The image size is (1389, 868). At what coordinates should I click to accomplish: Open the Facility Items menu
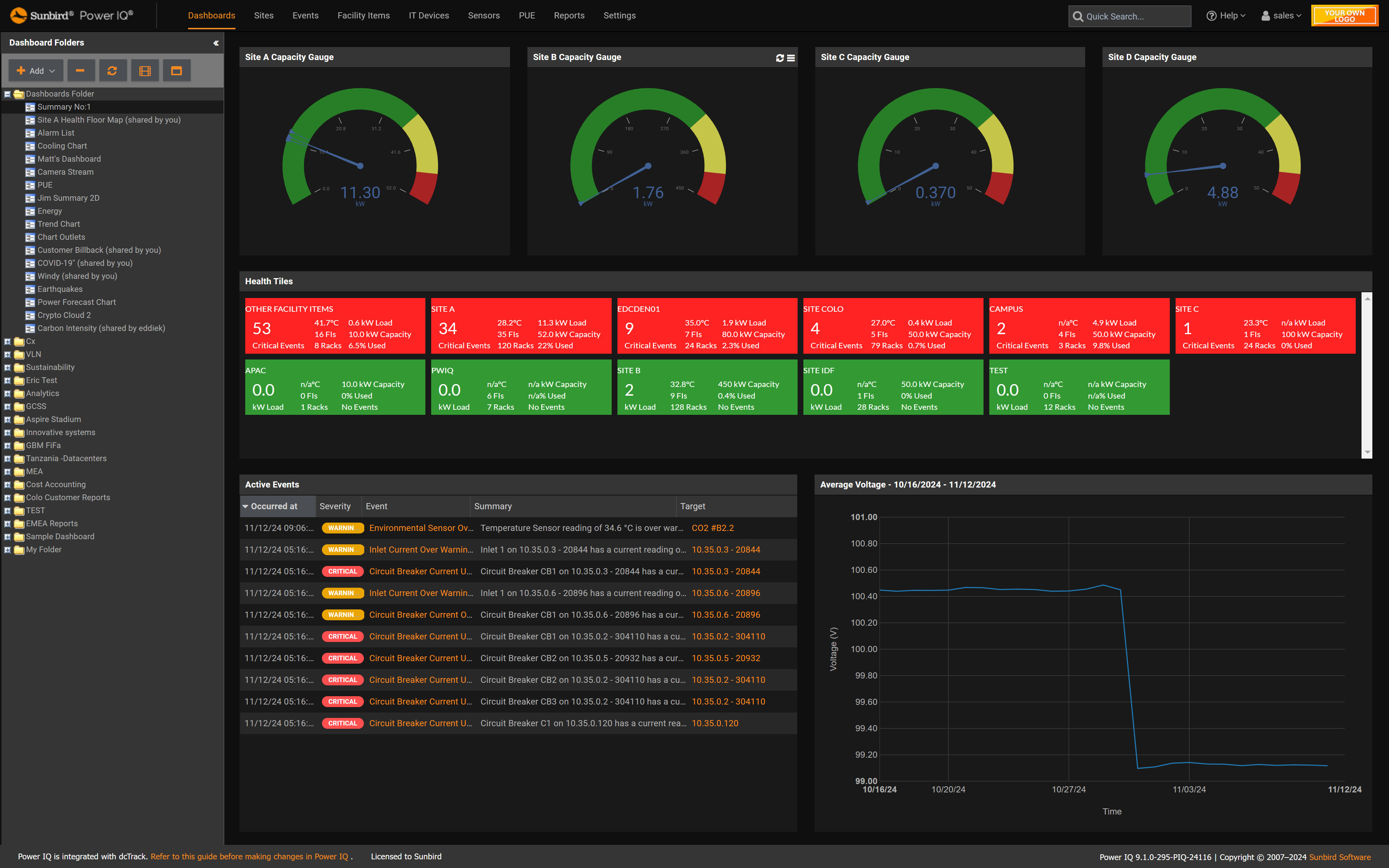(x=363, y=16)
